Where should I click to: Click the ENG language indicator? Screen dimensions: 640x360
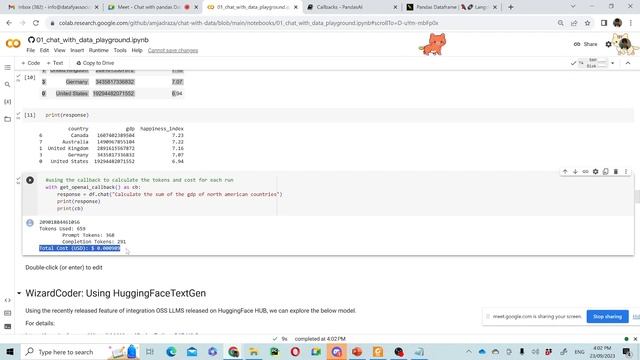579,351
